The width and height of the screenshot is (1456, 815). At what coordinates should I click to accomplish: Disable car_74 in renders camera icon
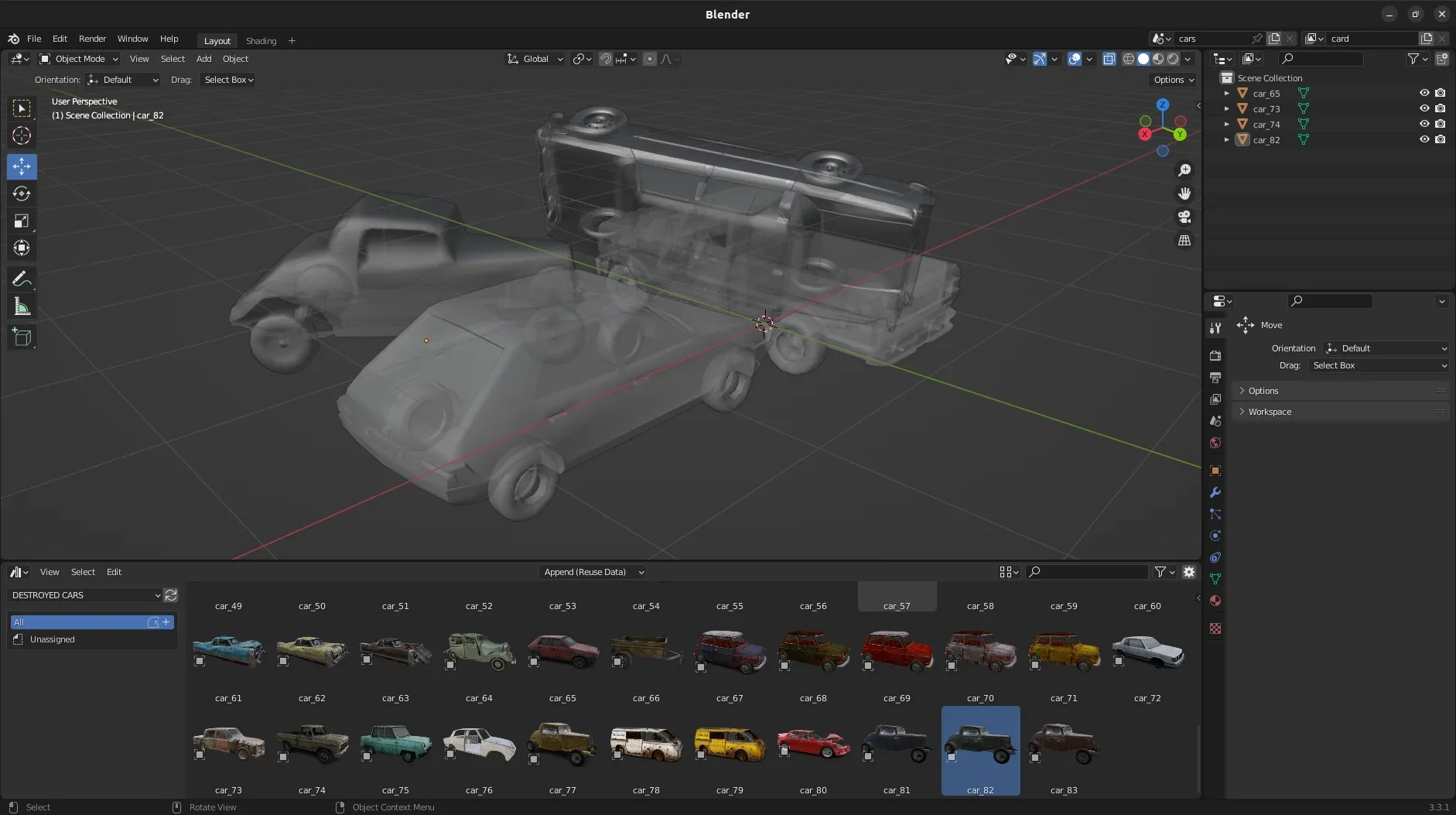pyautogui.click(x=1440, y=124)
